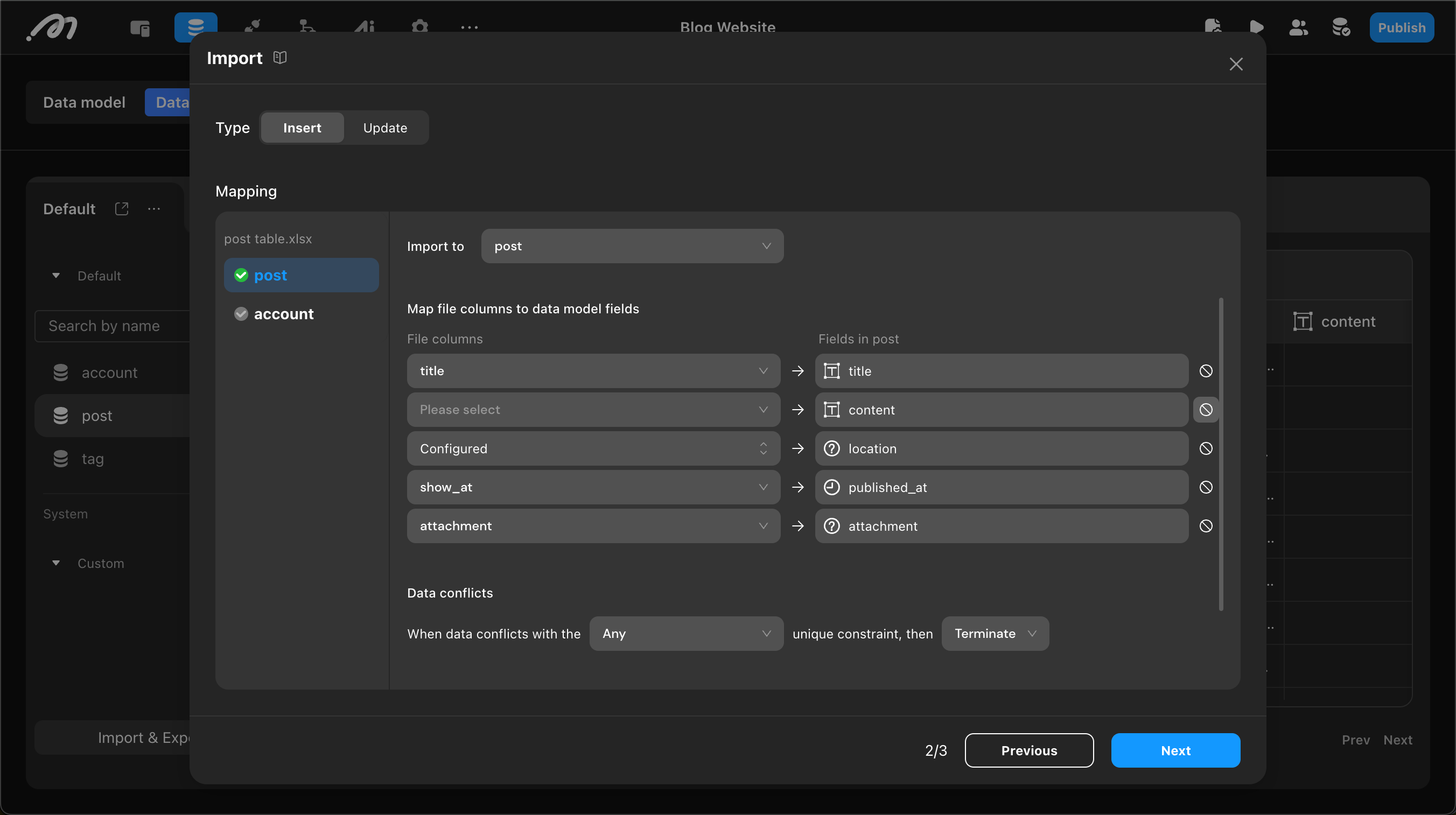Open the AI toolbar icon
The height and width of the screenshot is (815, 1456).
[x=365, y=26]
